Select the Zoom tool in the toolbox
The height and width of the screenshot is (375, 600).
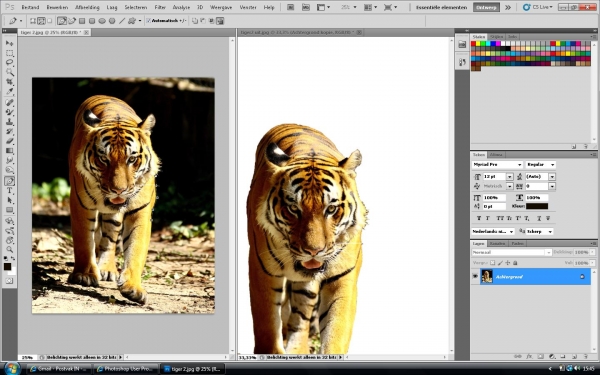click(9, 250)
